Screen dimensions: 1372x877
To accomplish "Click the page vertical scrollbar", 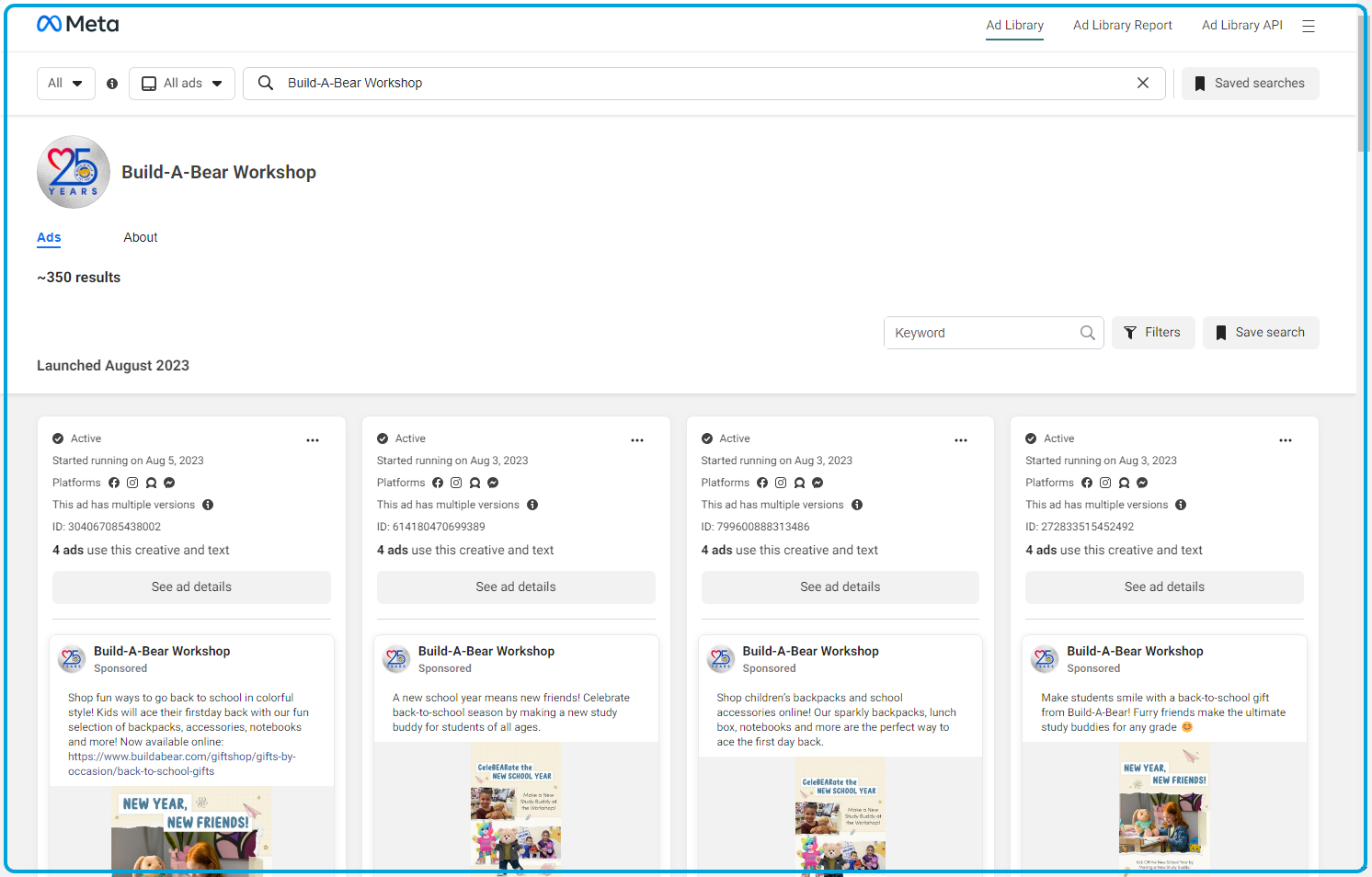I will [x=1364, y=83].
